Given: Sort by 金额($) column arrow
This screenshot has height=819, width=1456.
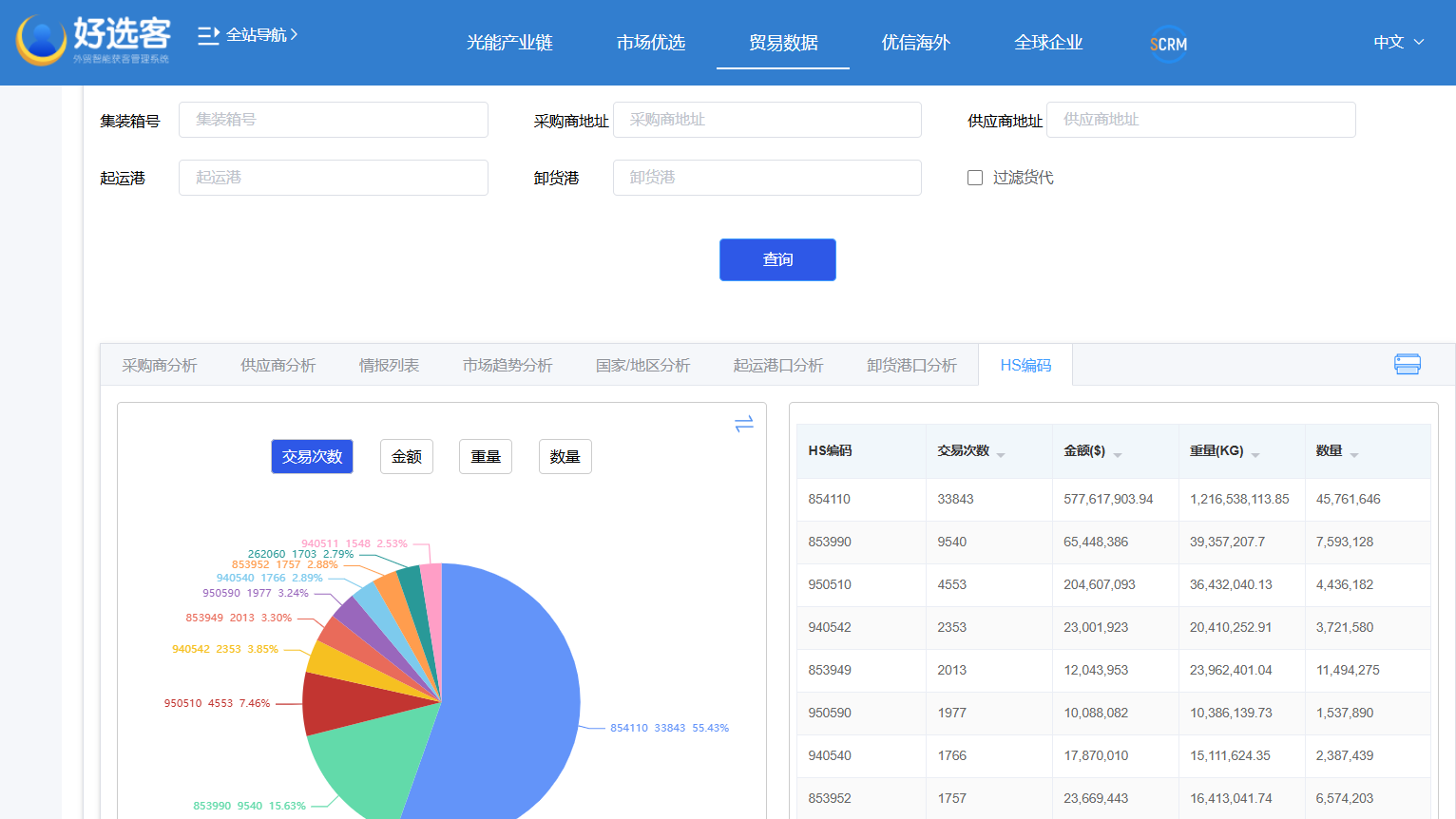Looking at the screenshot, I should [1118, 455].
